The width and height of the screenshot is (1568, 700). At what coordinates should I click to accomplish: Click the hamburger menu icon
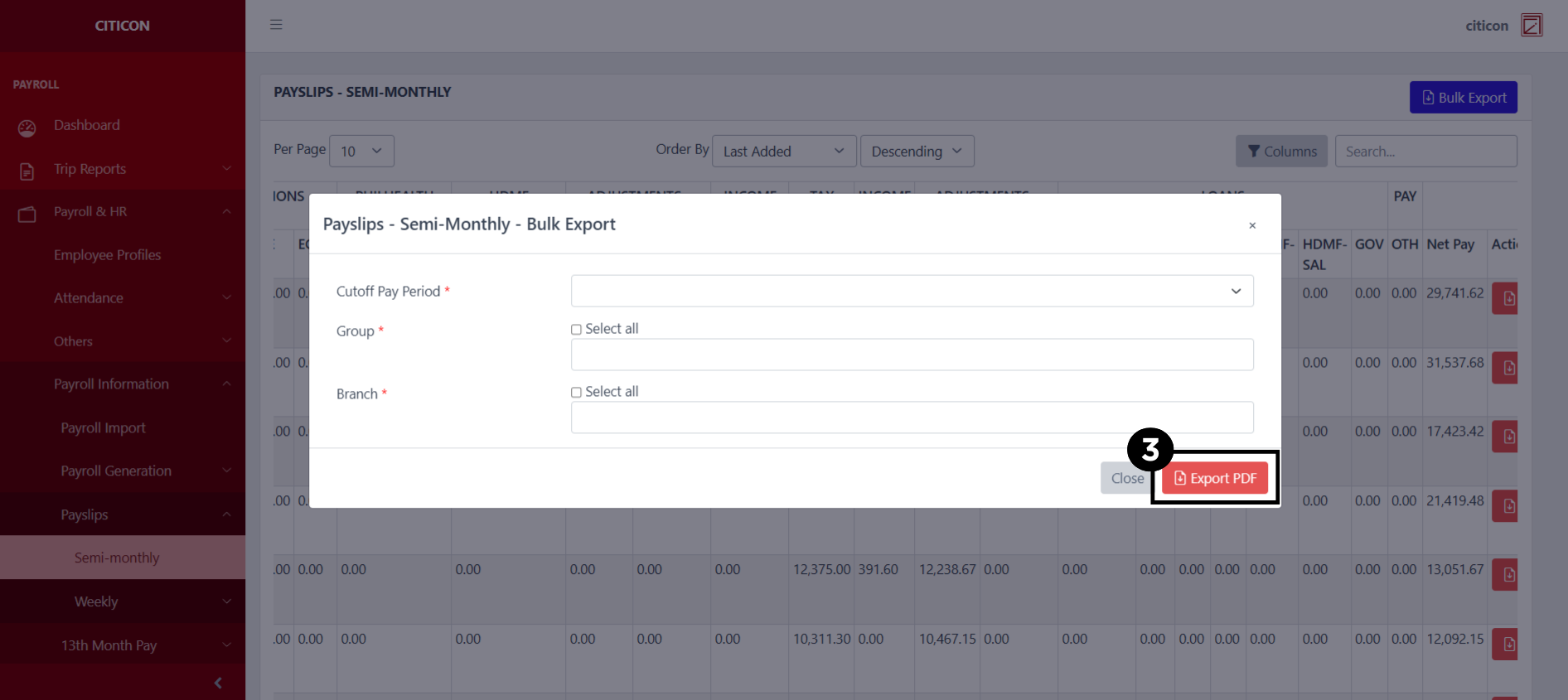click(276, 25)
